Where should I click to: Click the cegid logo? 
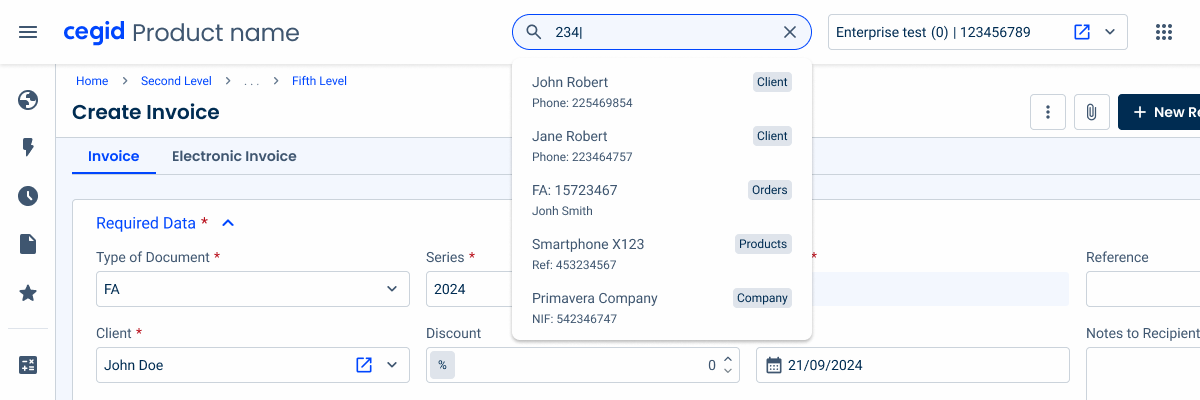(93, 32)
